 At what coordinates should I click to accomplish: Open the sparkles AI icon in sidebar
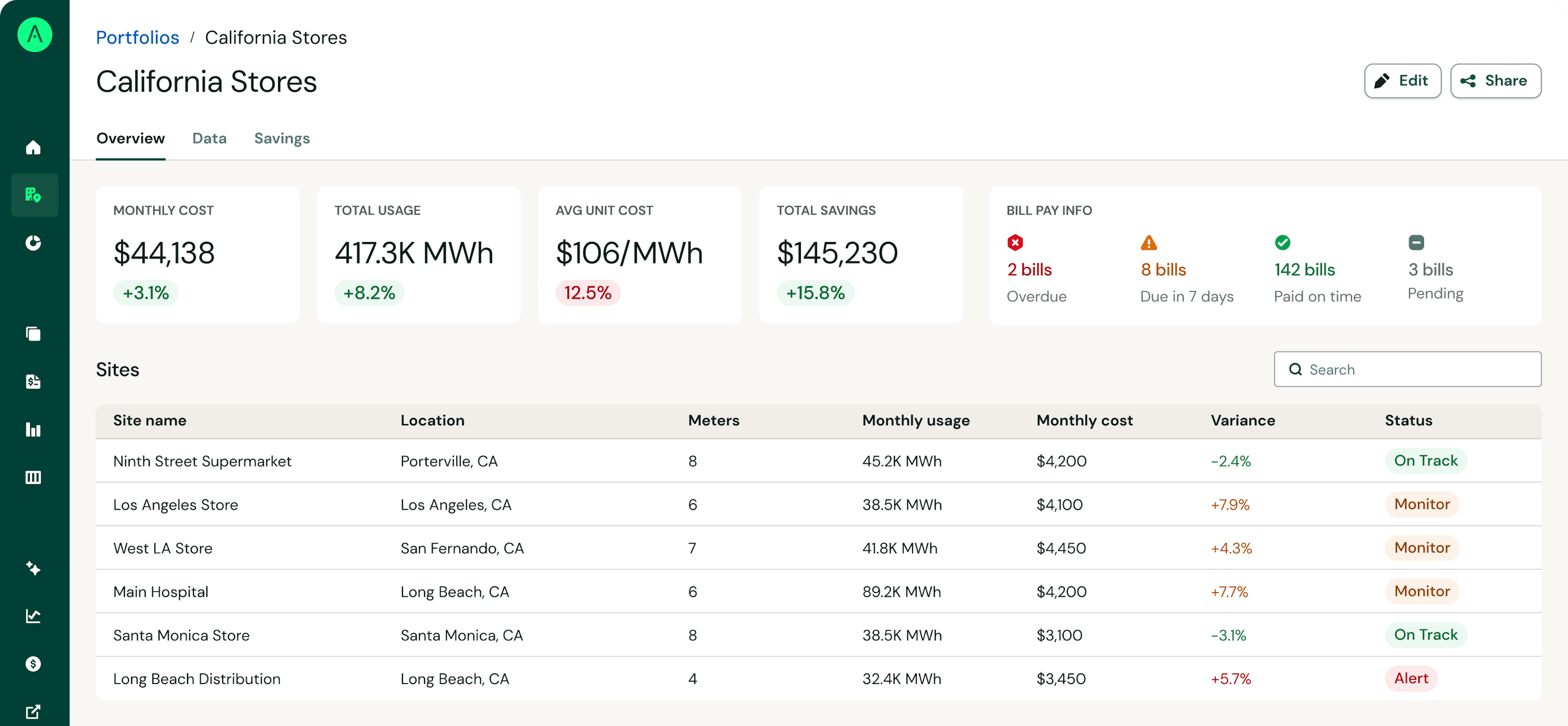(33, 568)
